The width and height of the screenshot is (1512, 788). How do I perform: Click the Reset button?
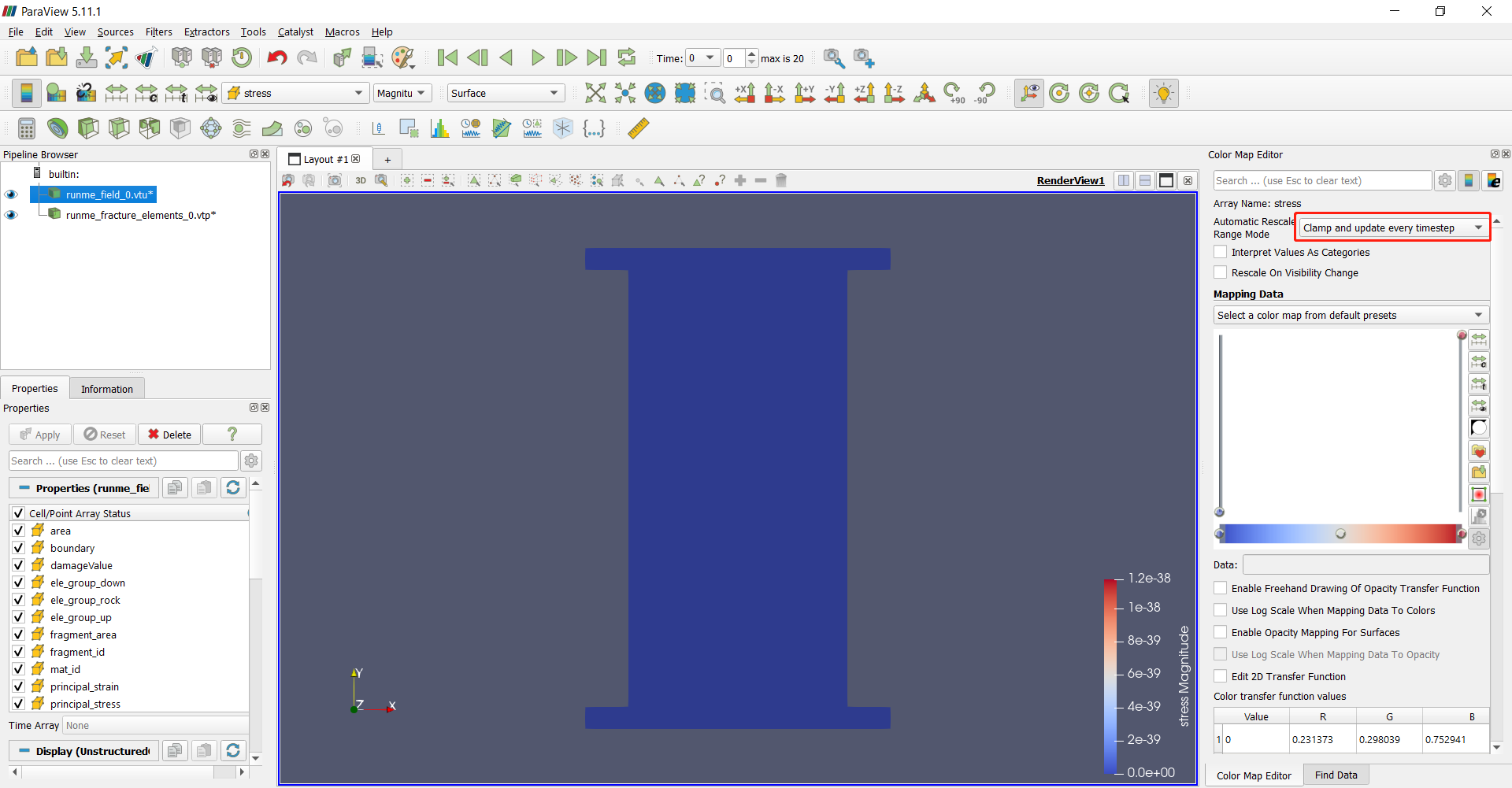click(105, 435)
